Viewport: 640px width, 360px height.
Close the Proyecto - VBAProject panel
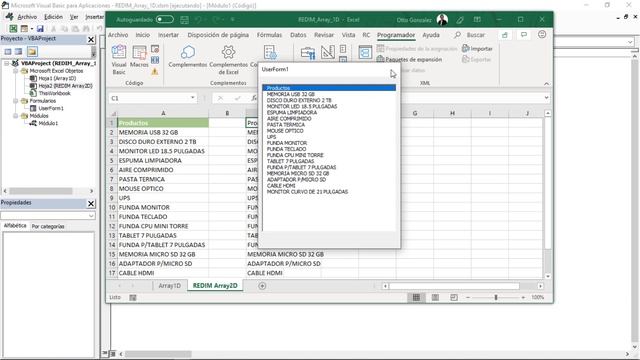(91, 40)
